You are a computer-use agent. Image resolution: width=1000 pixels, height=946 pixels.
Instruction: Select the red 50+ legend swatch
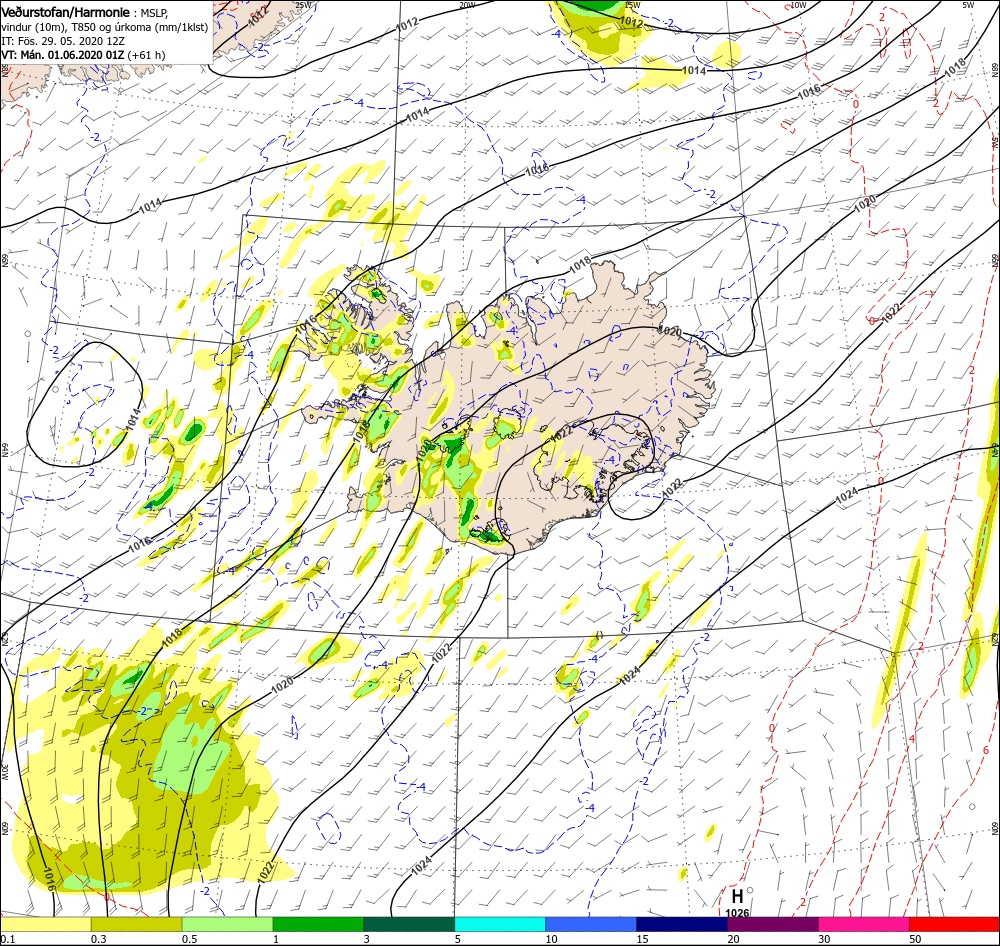point(954,924)
